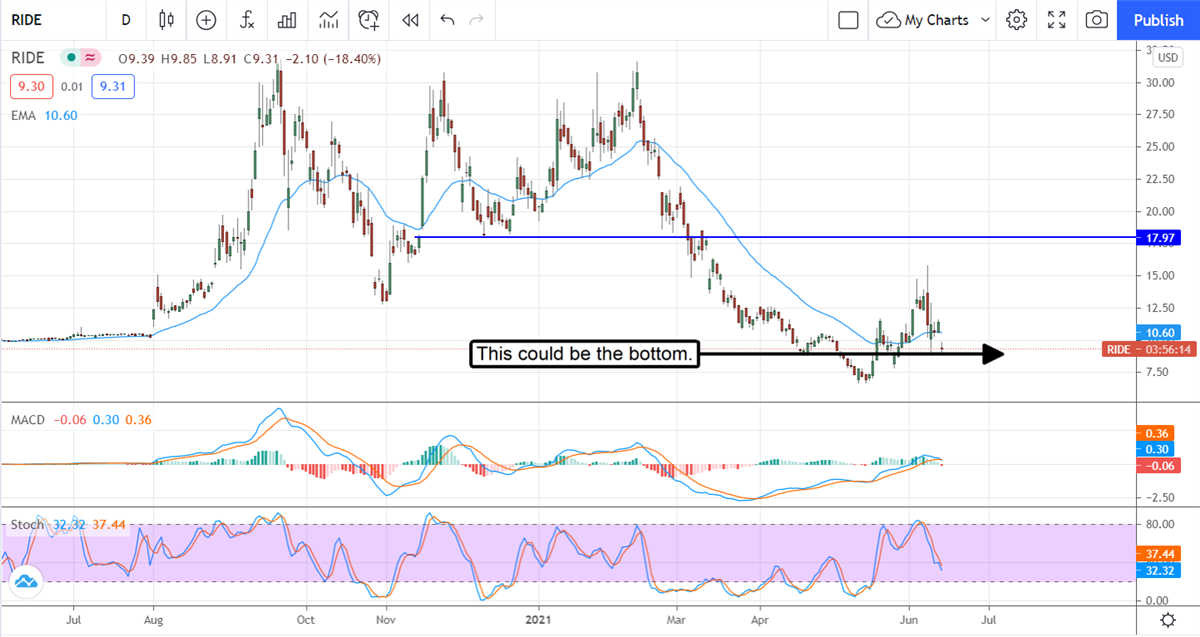1200x637 pixels.
Task: Toggle fullscreen mode for the chart
Action: coord(1057,20)
